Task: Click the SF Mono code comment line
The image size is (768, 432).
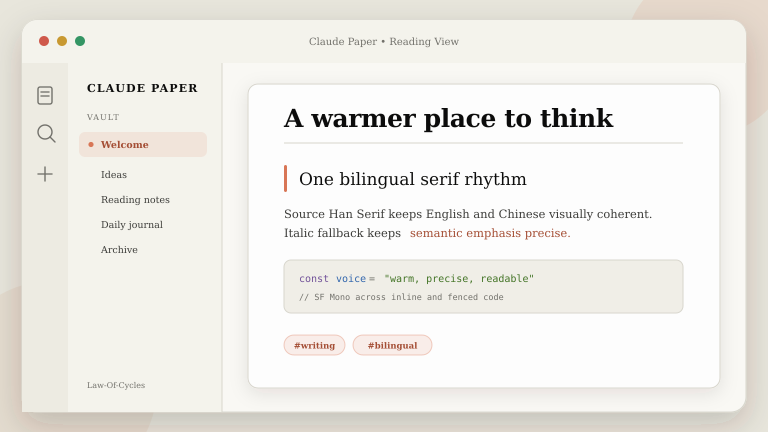Action: click(x=401, y=297)
